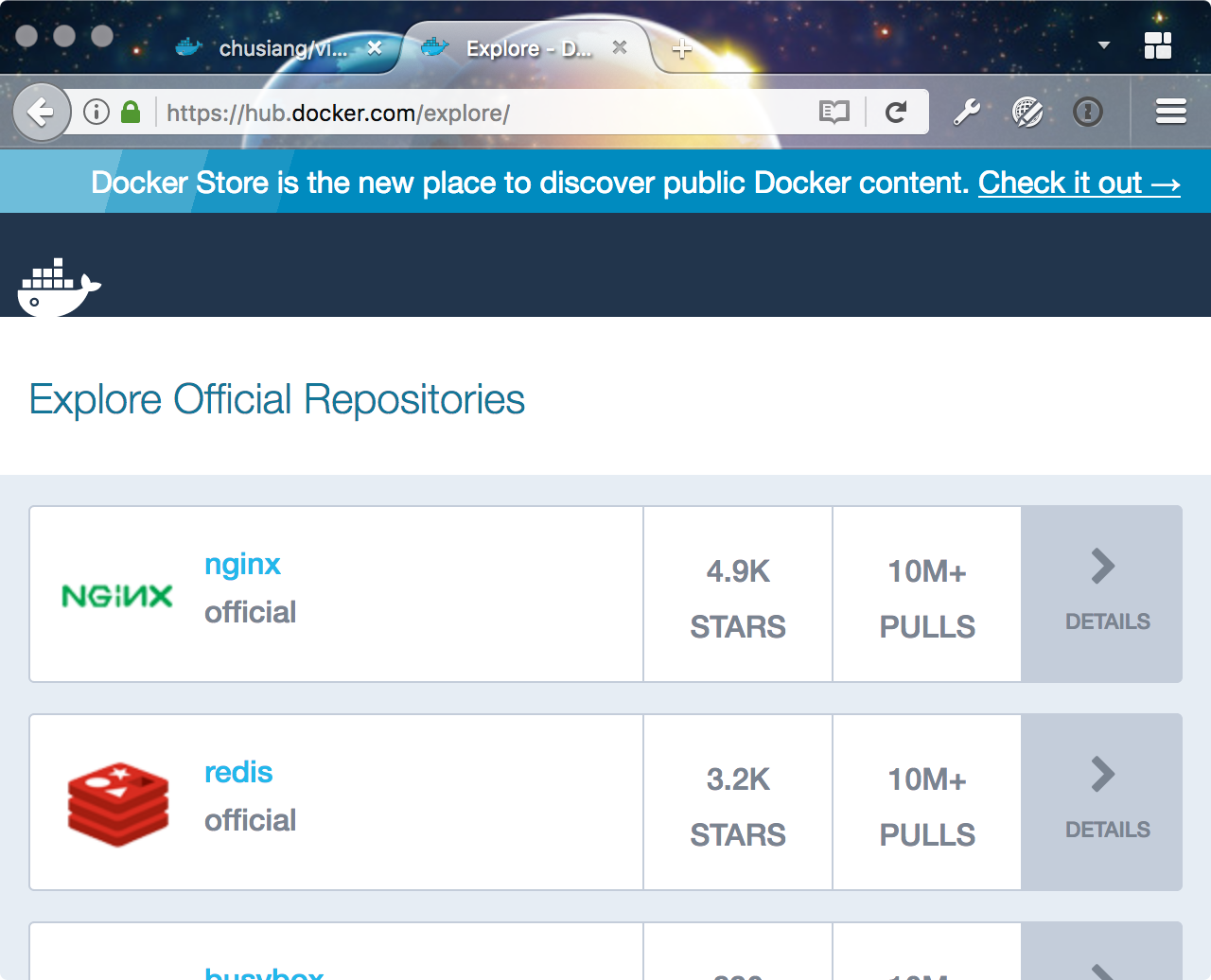Image resolution: width=1211 pixels, height=980 pixels.
Task: Click the striped globe extension icon
Action: [1027, 113]
